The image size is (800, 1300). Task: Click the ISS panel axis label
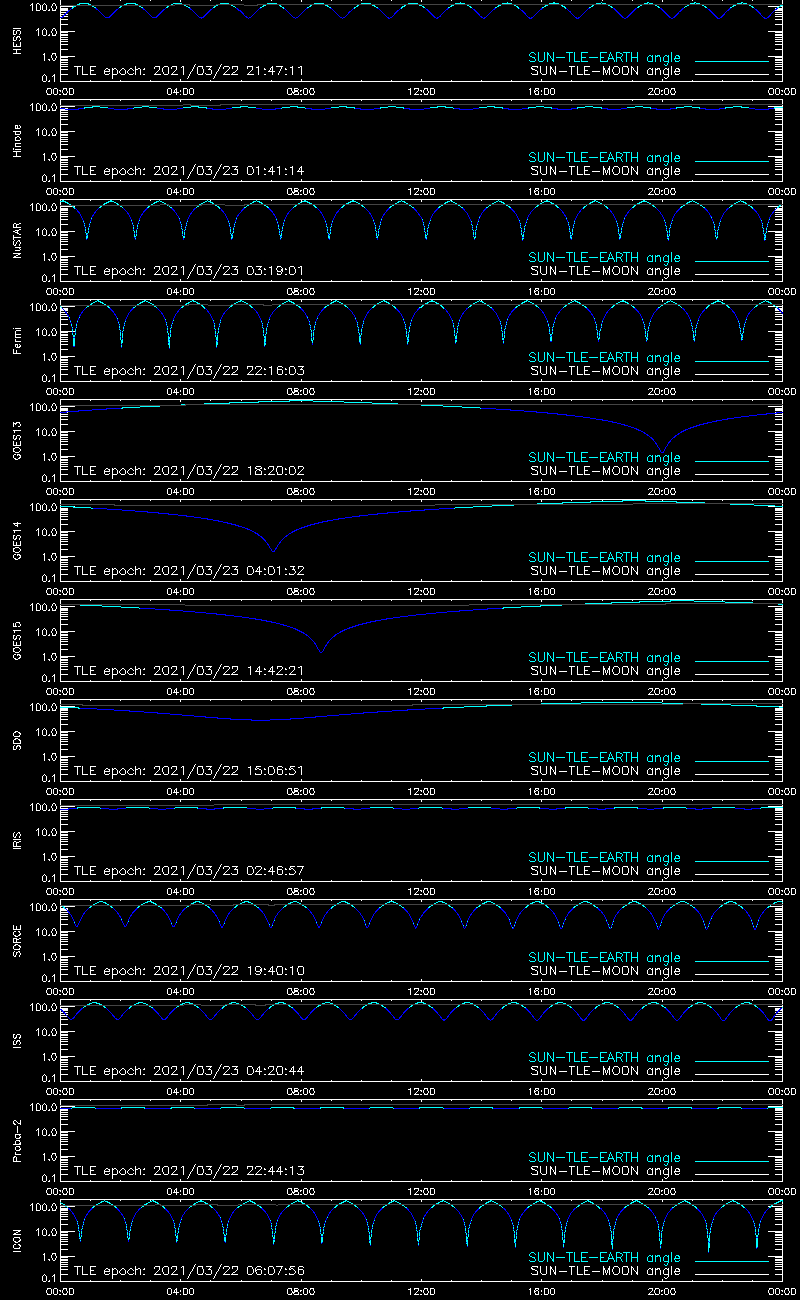pyautogui.click(x=18, y=1041)
